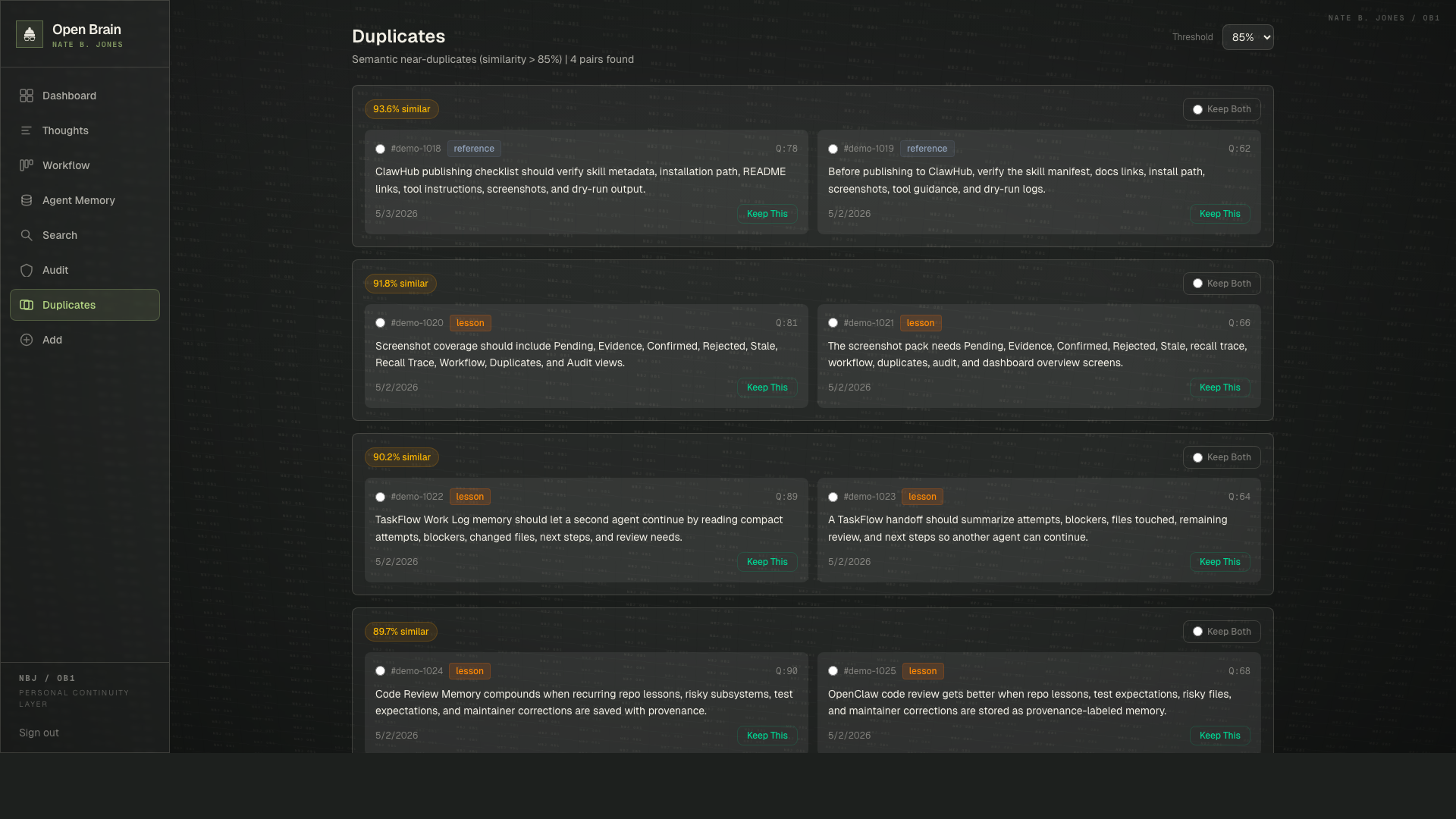1456x819 pixels.
Task: Keep This on thought #demo-1022
Action: [767, 562]
